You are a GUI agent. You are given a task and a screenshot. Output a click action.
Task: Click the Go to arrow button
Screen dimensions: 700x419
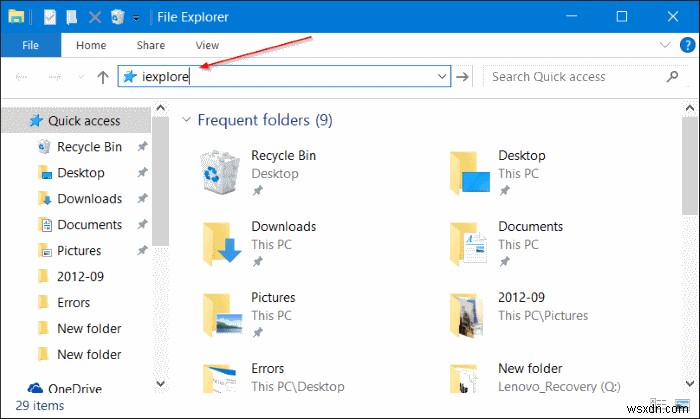point(462,77)
